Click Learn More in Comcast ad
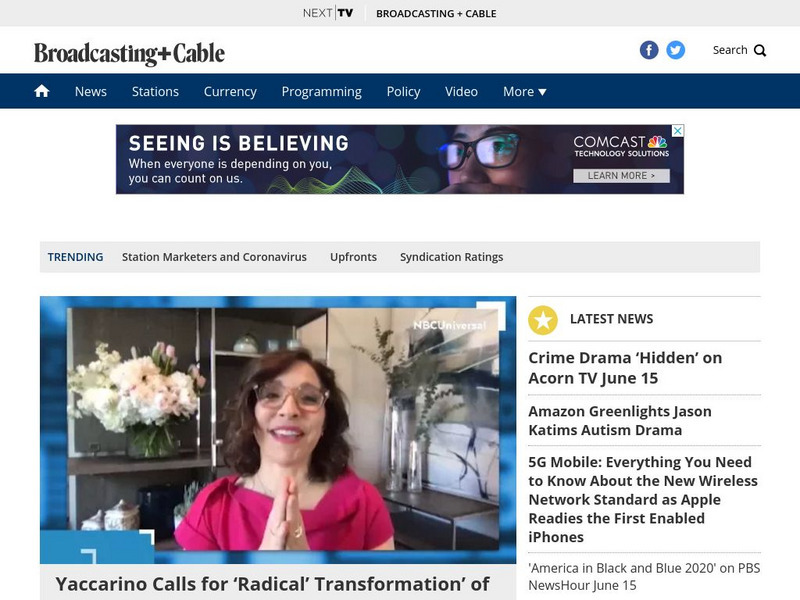Image resolution: width=800 pixels, height=600 pixels. pos(621,176)
